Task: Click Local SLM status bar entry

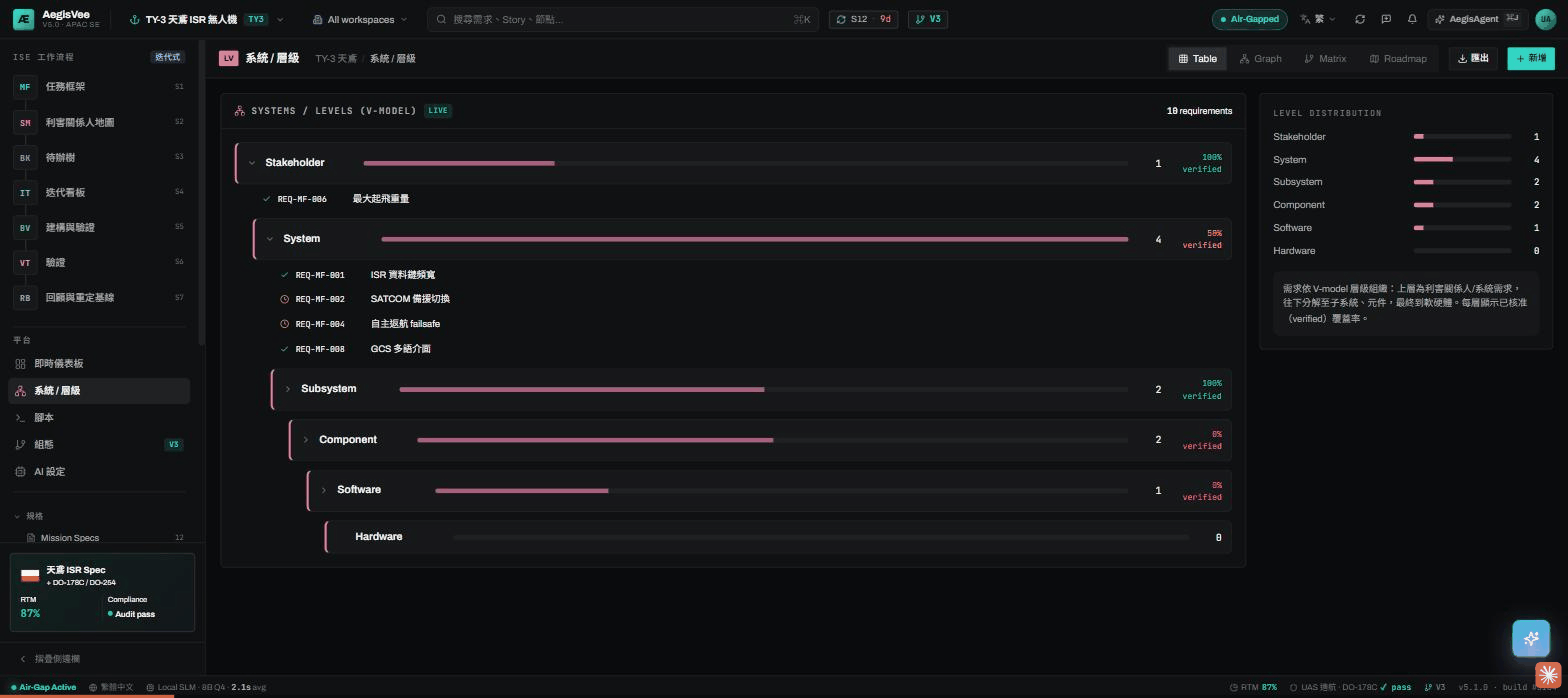Action: (205, 687)
